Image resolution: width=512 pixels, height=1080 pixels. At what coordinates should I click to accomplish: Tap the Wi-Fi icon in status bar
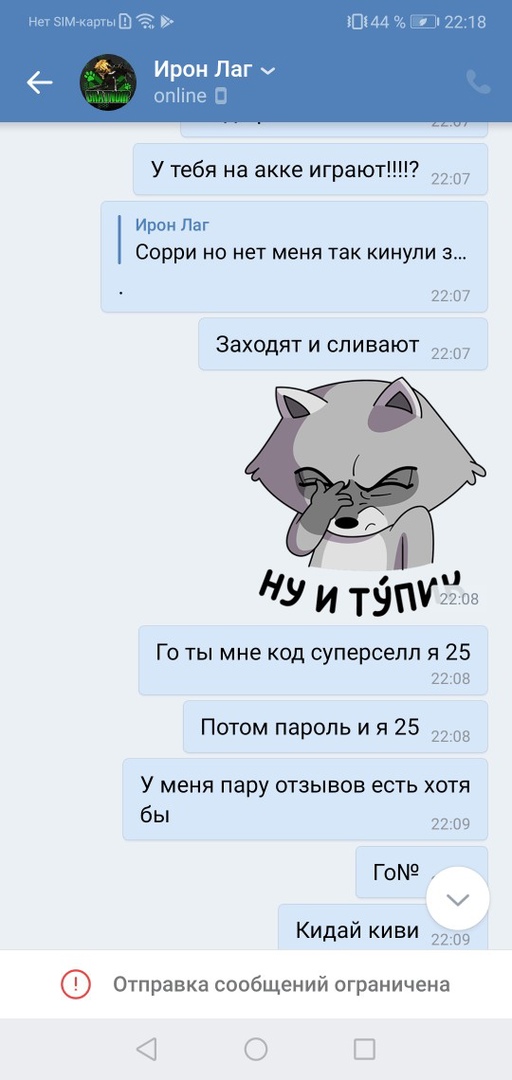(x=145, y=22)
